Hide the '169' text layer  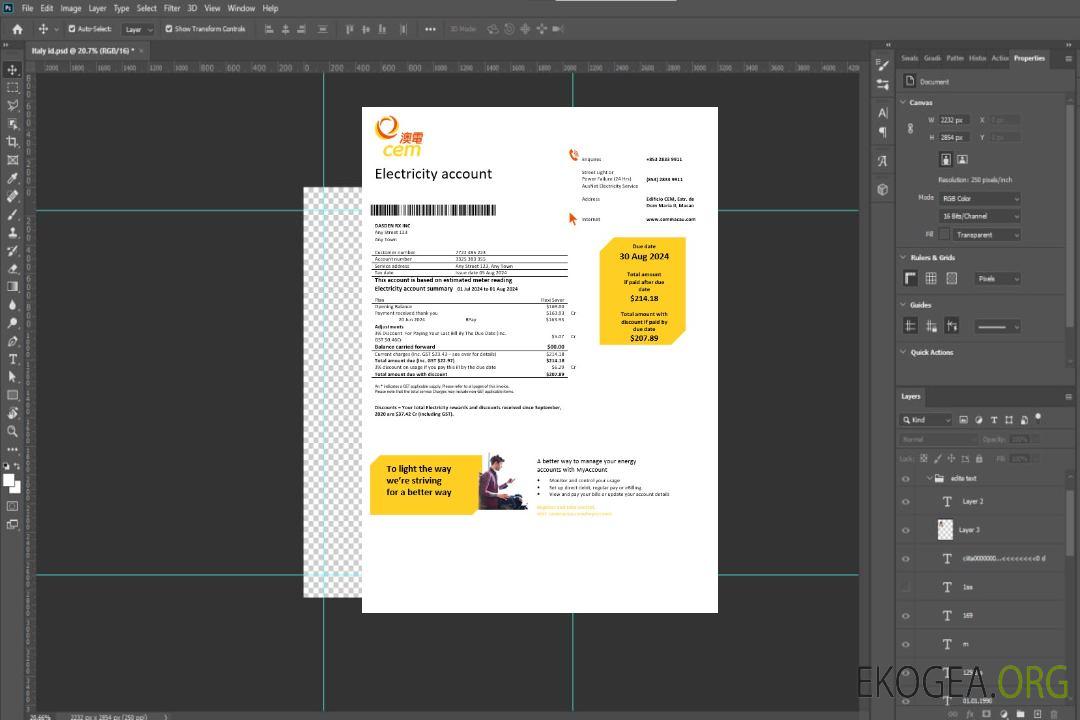(906, 616)
